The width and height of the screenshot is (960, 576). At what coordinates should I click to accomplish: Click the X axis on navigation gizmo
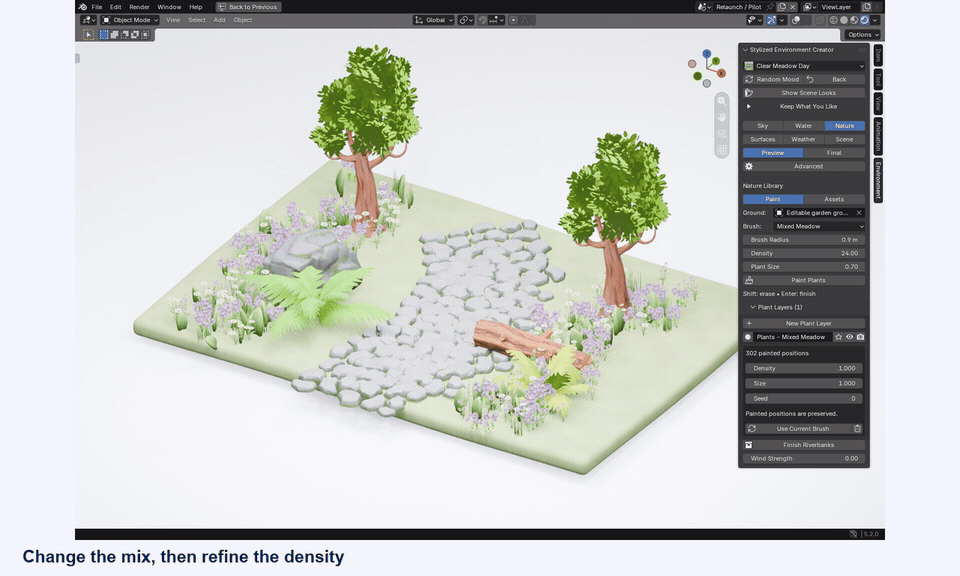721,73
